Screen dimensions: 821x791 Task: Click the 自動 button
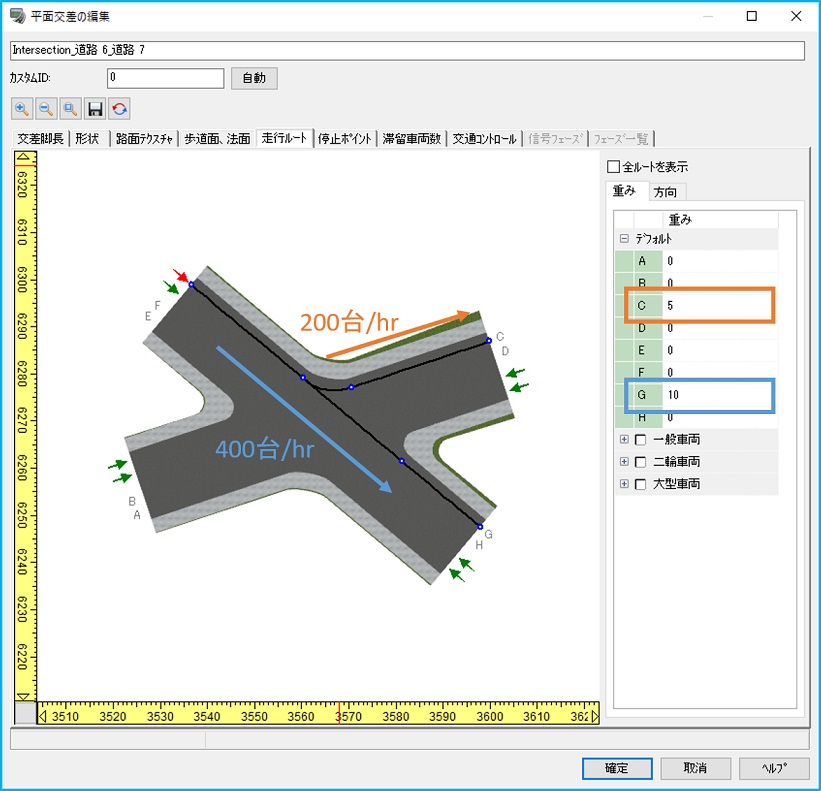[254, 78]
